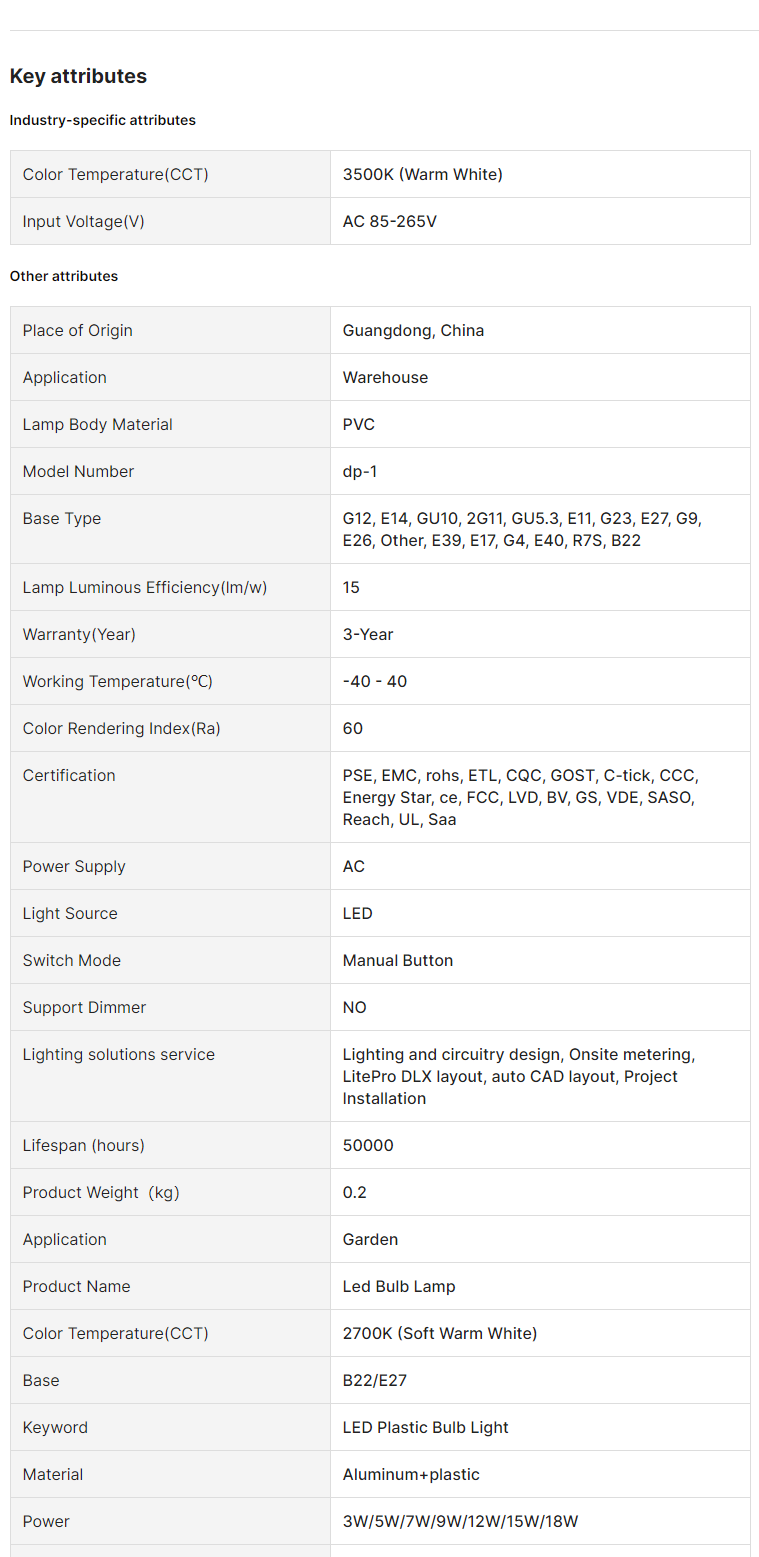Click the Led Bulb Lamp product name
The height and width of the screenshot is (1557, 759).
click(x=398, y=1286)
